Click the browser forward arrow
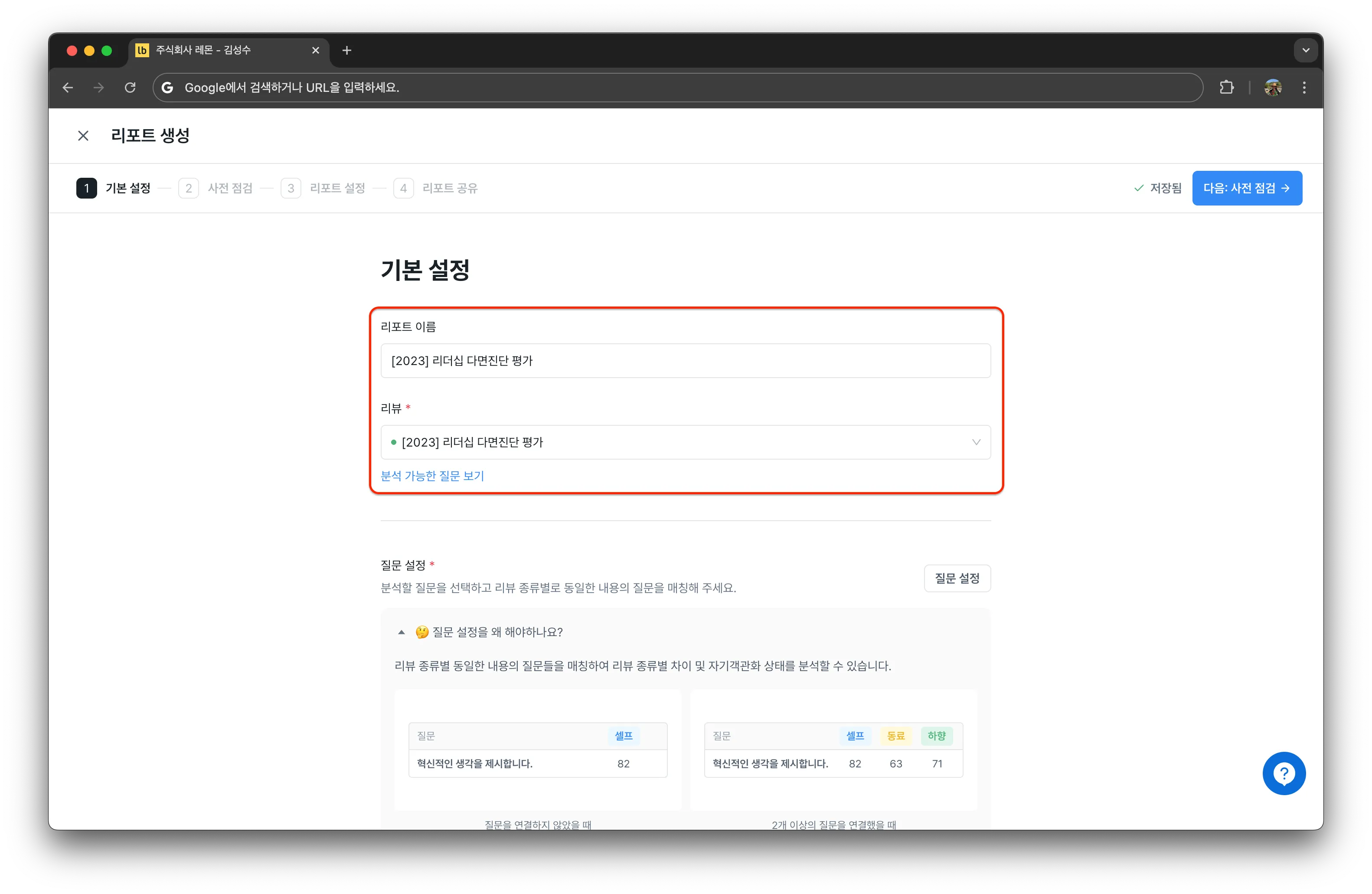 pyautogui.click(x=99, y=88)
